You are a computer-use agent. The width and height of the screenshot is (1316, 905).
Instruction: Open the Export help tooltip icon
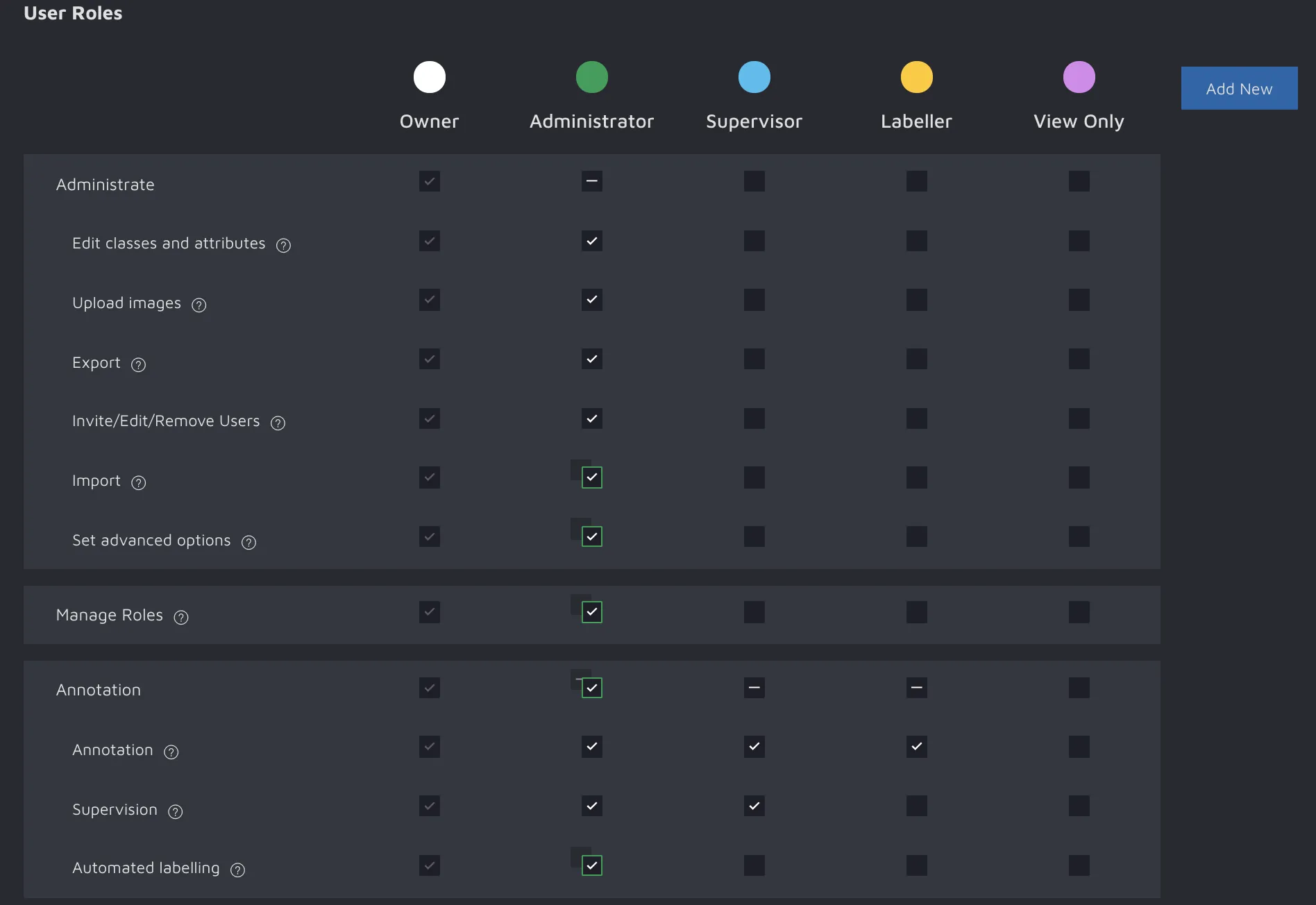tap(138, 364)
